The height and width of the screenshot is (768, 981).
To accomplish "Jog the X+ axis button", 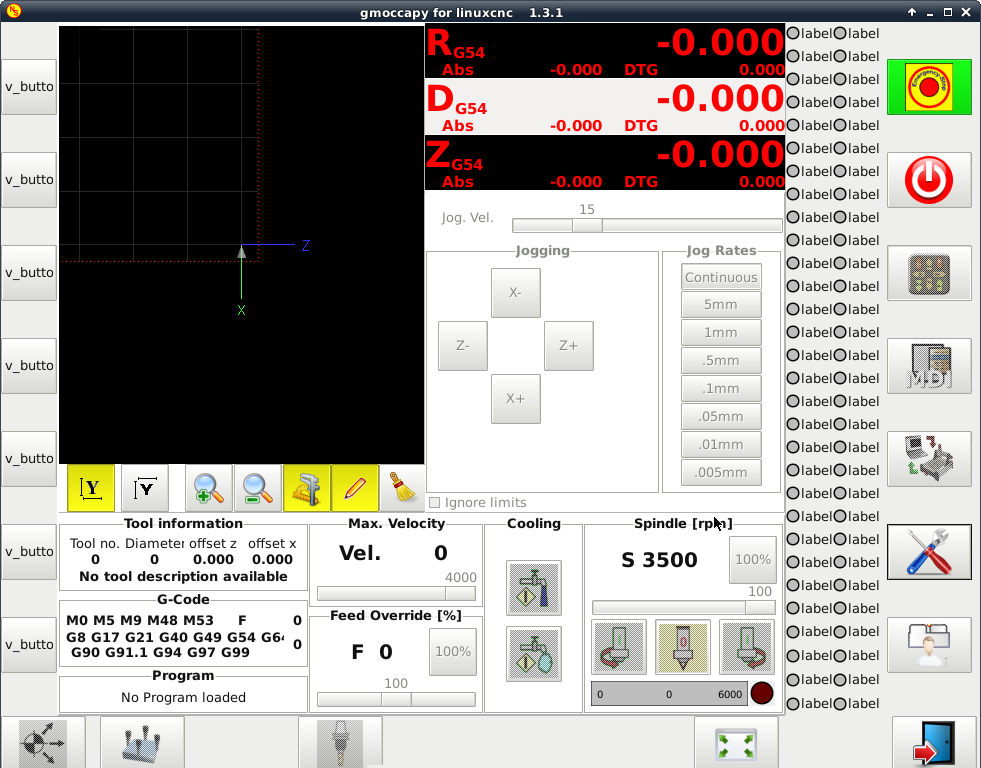I will pyautogui.click(x=516, y=399).
